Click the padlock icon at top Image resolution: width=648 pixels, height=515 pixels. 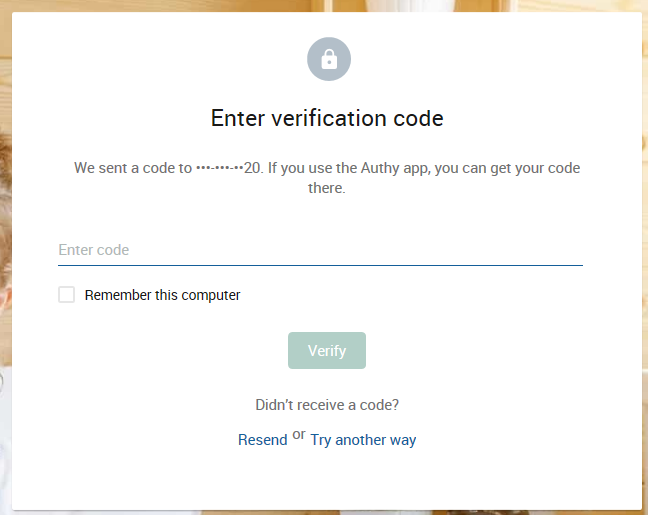pyautogui.click(x=328, y=60)
